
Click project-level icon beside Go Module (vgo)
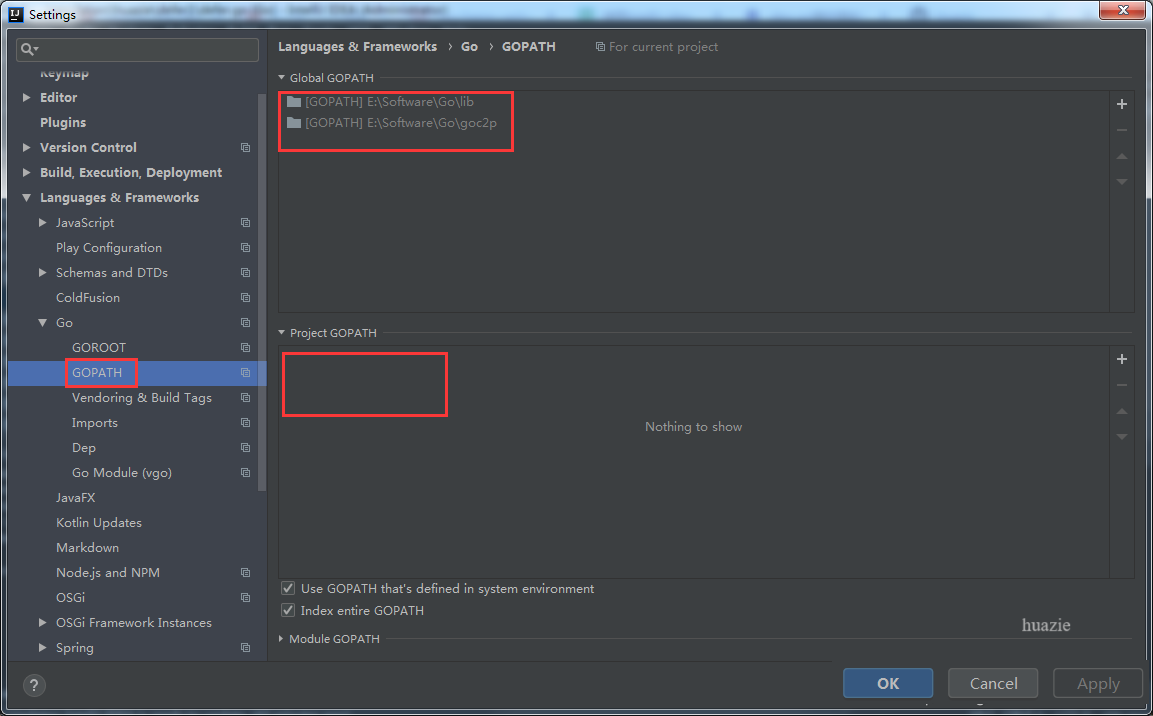tap(246, 473)
